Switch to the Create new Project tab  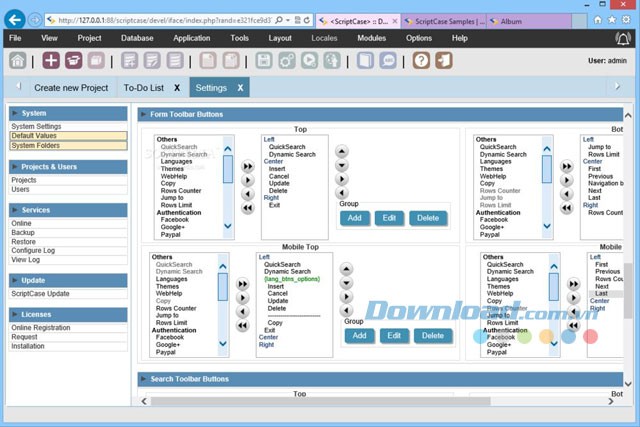(71, 88)
